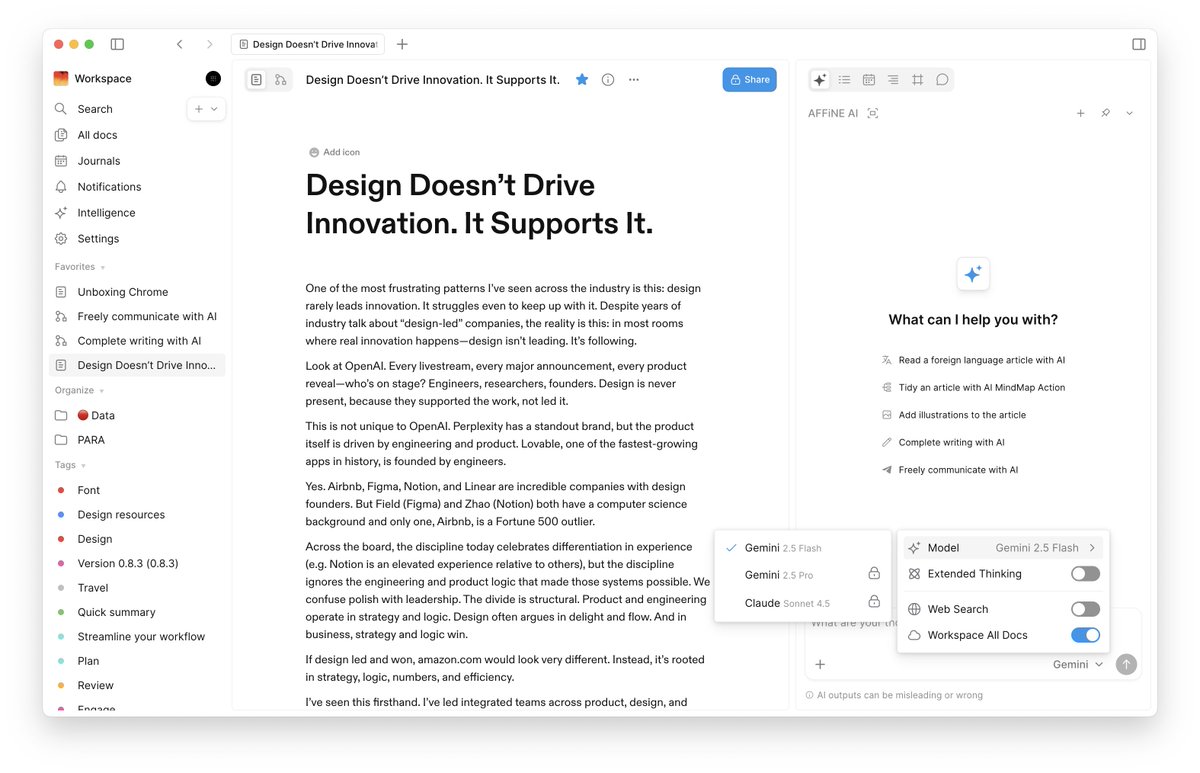The image size is (1200, 773).
Task: Collapse the Favorites section
Action: coord(80,267)
